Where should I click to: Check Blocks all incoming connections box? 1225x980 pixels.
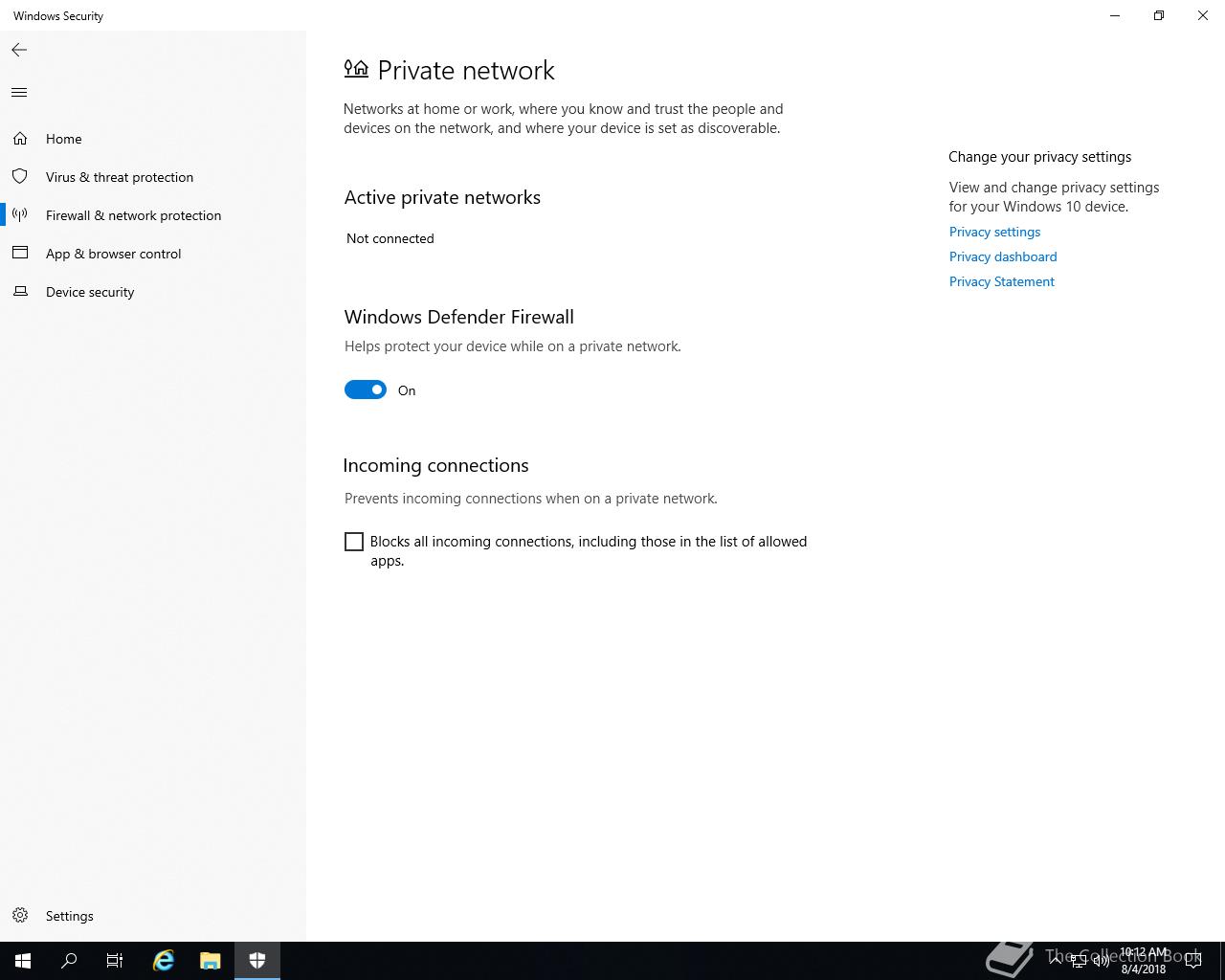coord(354,542)
